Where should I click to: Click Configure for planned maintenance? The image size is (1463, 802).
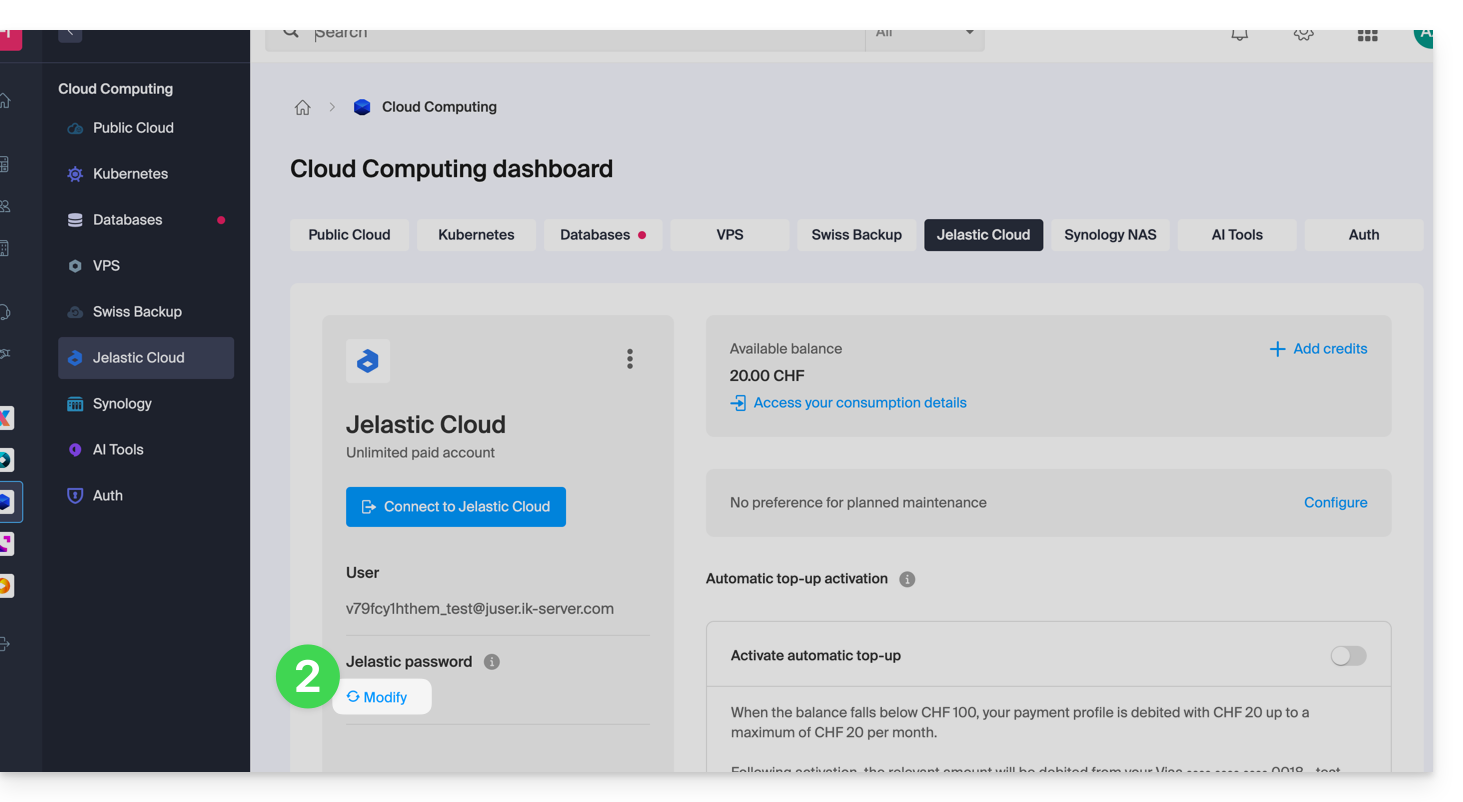tap(1335, 503)
